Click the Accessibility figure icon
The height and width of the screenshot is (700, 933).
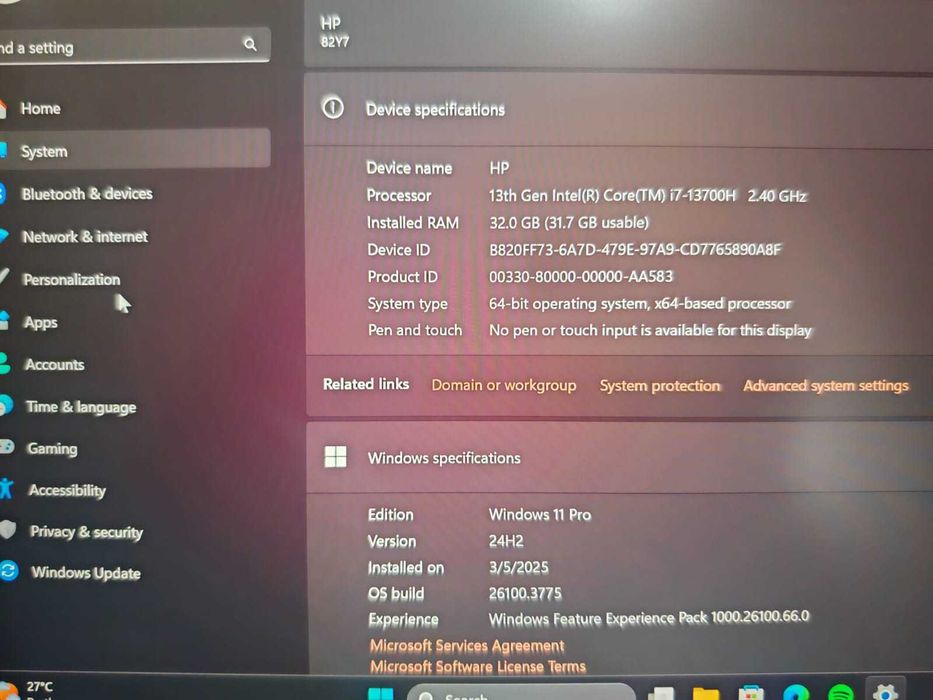tap(6, 488)
